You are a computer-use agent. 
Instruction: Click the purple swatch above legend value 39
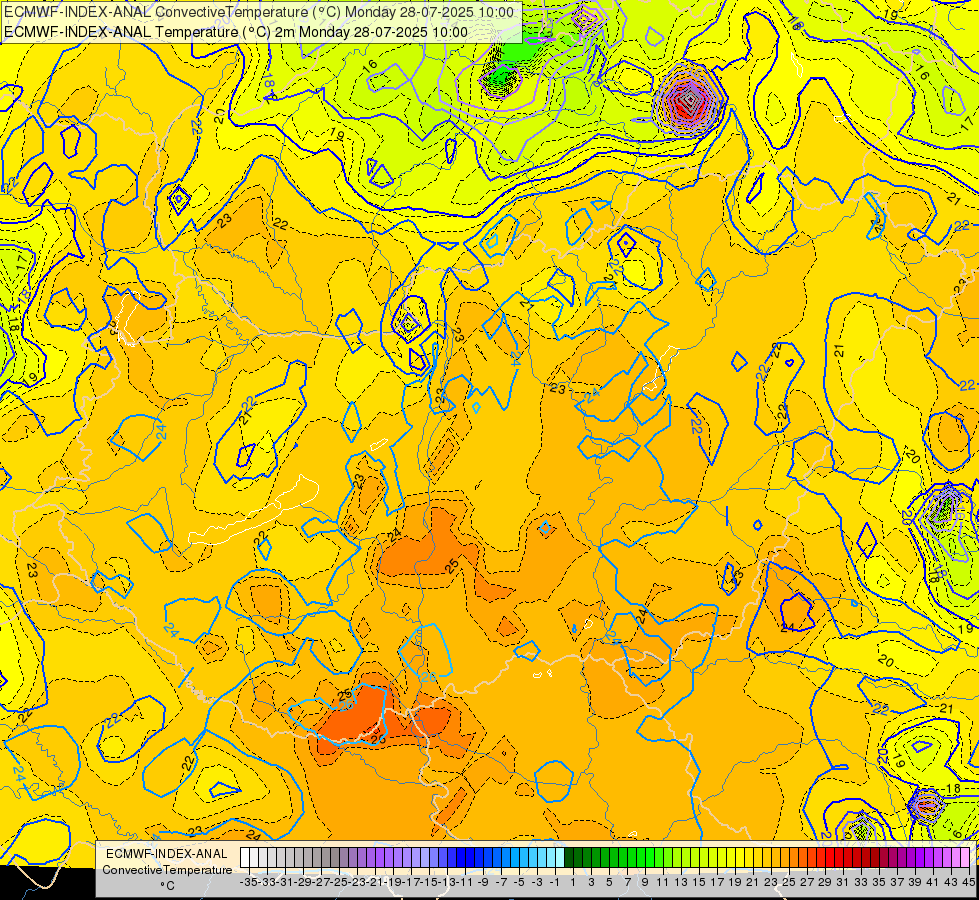912,857
